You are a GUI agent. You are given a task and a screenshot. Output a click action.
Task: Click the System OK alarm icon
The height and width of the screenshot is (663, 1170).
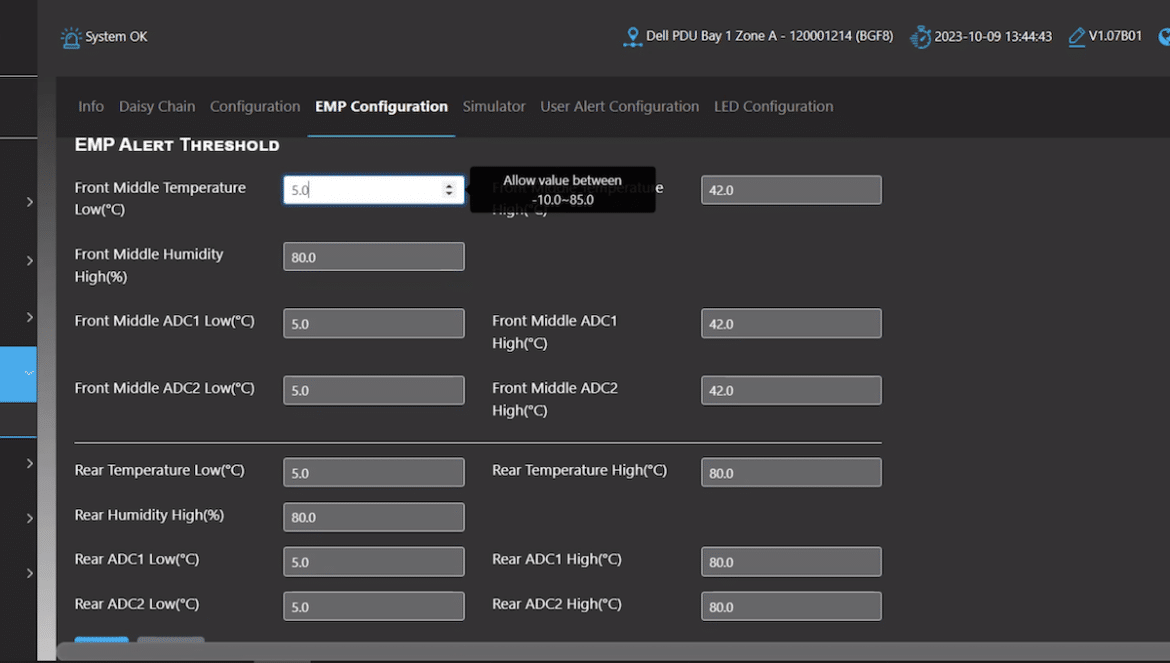pos(71,37)
